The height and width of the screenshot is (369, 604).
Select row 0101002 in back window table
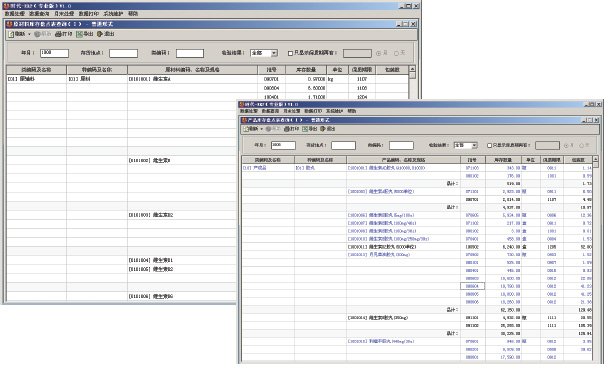149,160
